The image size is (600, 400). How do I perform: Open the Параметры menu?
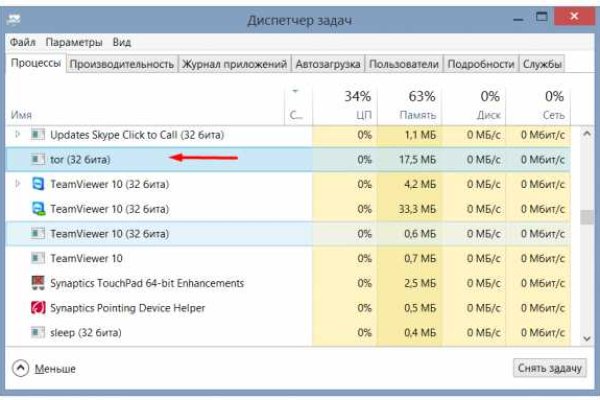(74, 43)
